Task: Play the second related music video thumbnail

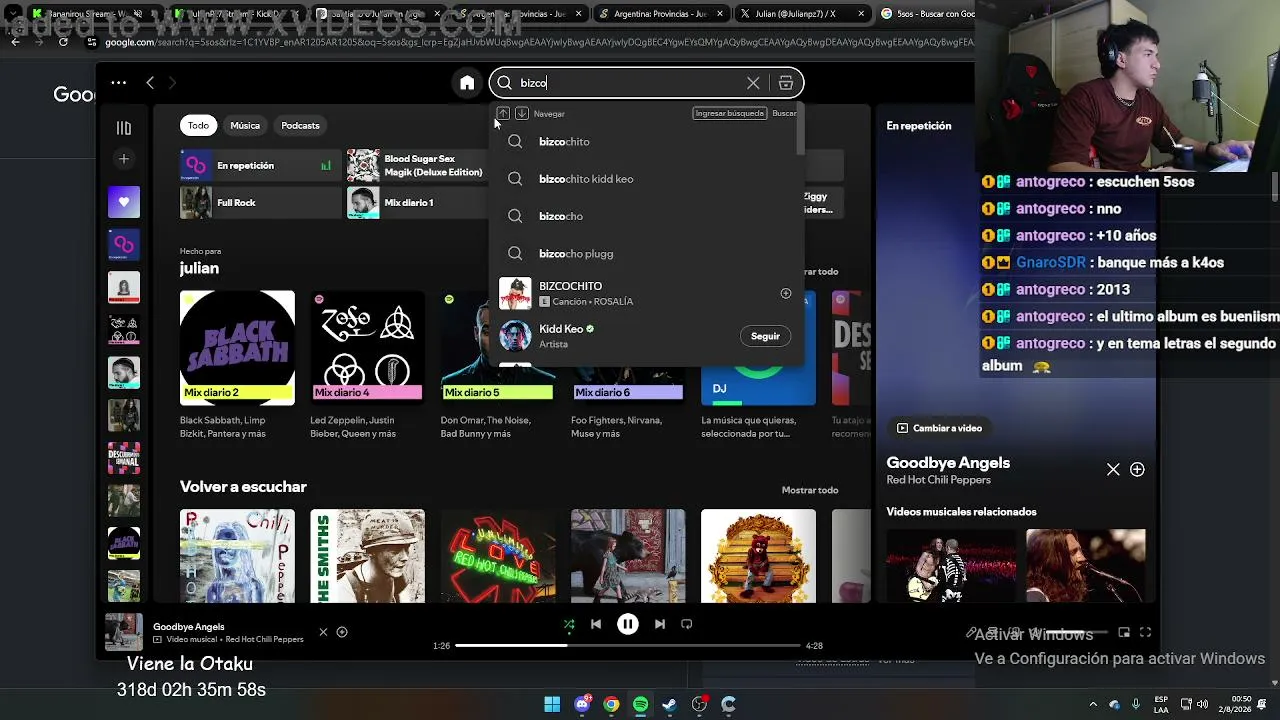Action: tap(1086, 565)
